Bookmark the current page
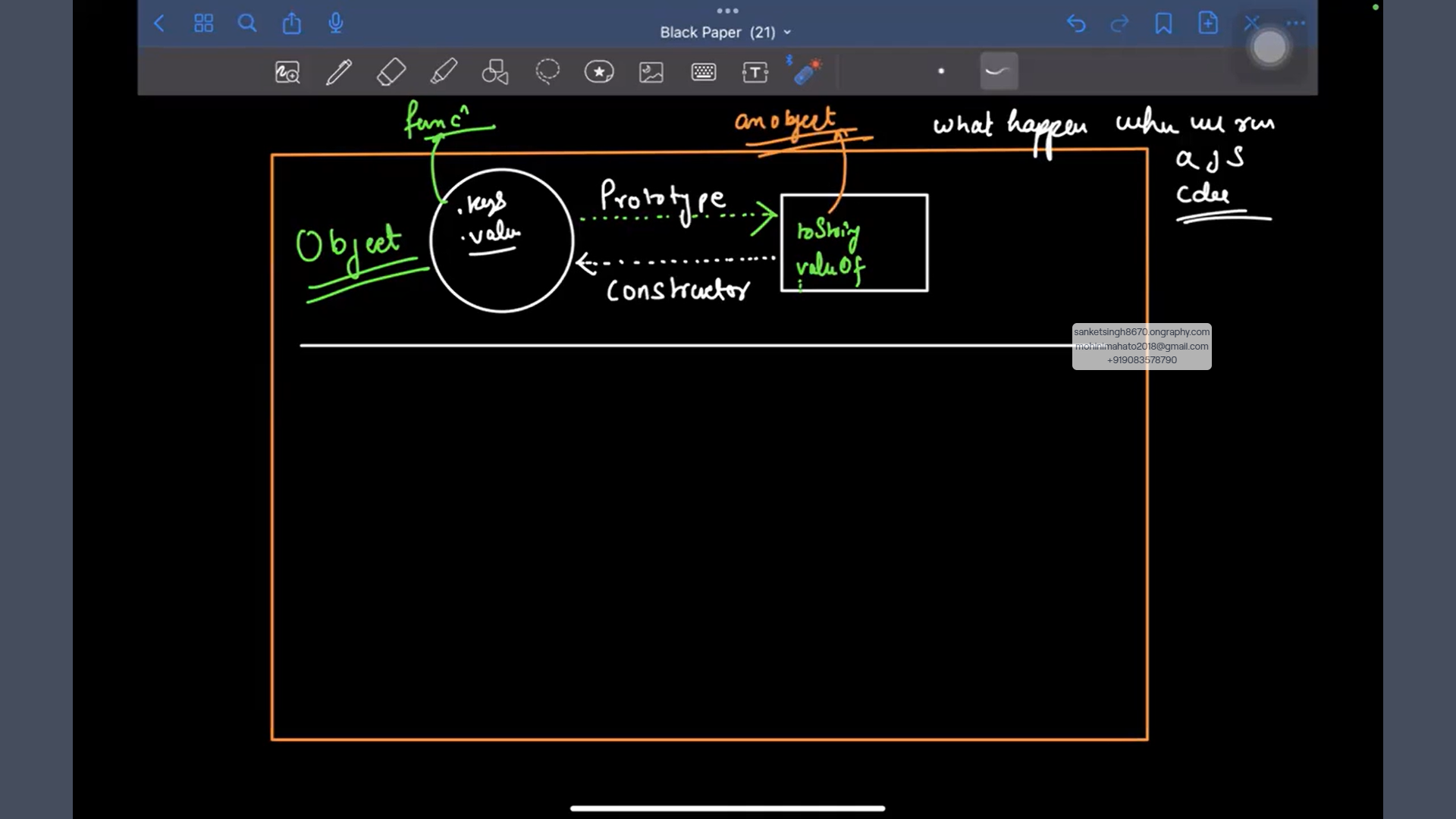 (1163, 24)
